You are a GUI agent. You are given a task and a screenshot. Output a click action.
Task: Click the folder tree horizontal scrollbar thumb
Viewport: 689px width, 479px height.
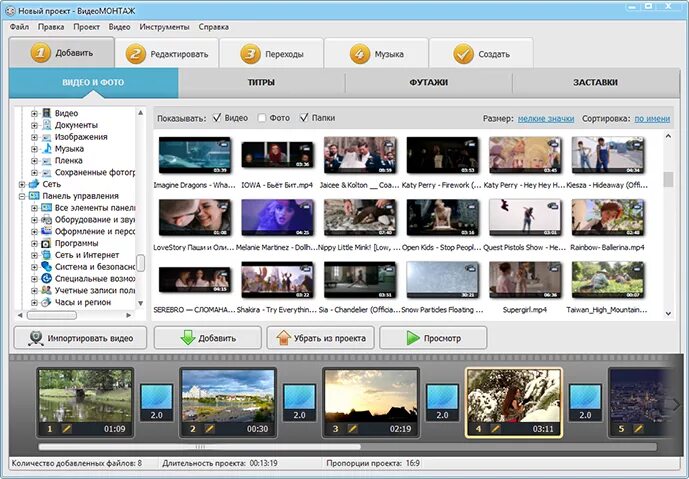52,315
